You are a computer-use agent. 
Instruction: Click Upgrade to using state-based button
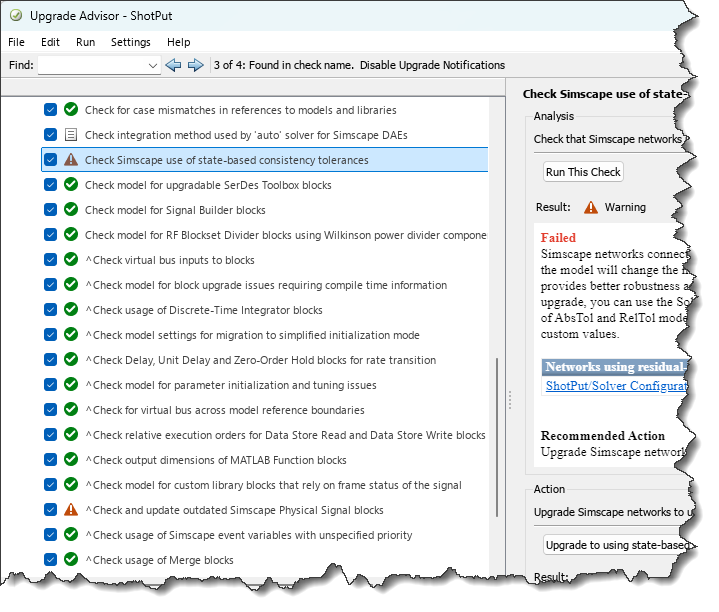[617, 545]
